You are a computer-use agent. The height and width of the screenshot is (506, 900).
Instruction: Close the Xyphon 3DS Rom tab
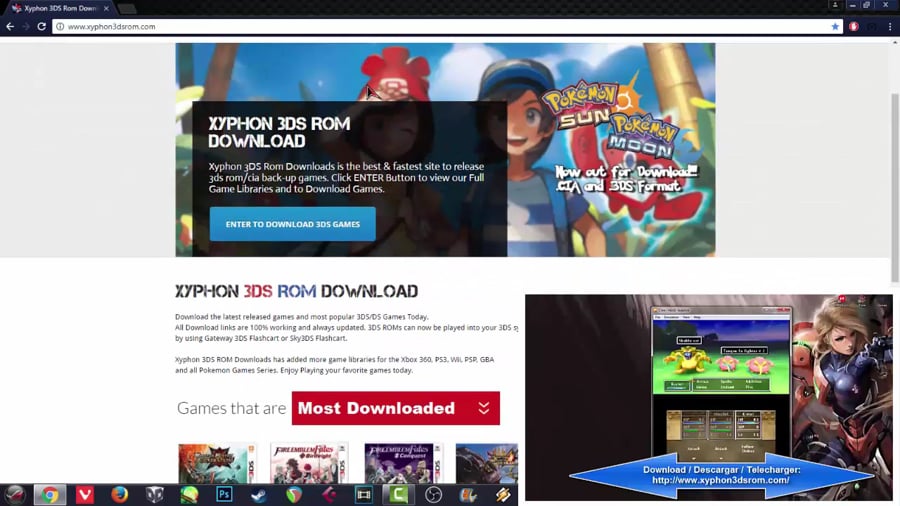(106, 9)
